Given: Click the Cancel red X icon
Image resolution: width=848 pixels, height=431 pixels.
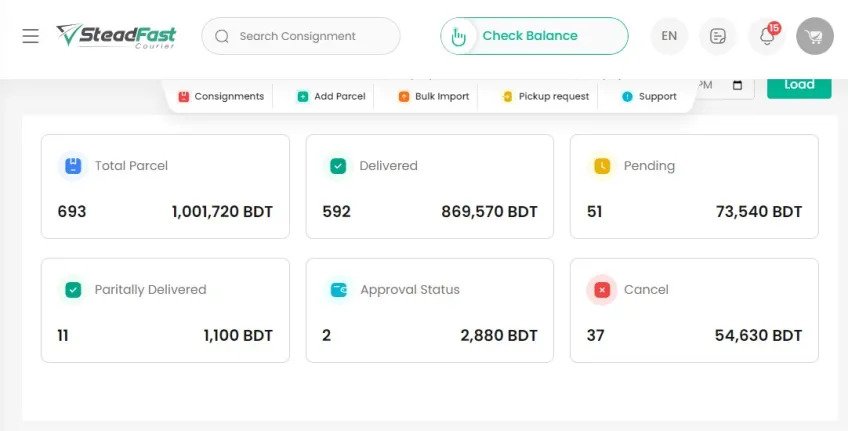Looking at the screenshot, I should [602, 290].
